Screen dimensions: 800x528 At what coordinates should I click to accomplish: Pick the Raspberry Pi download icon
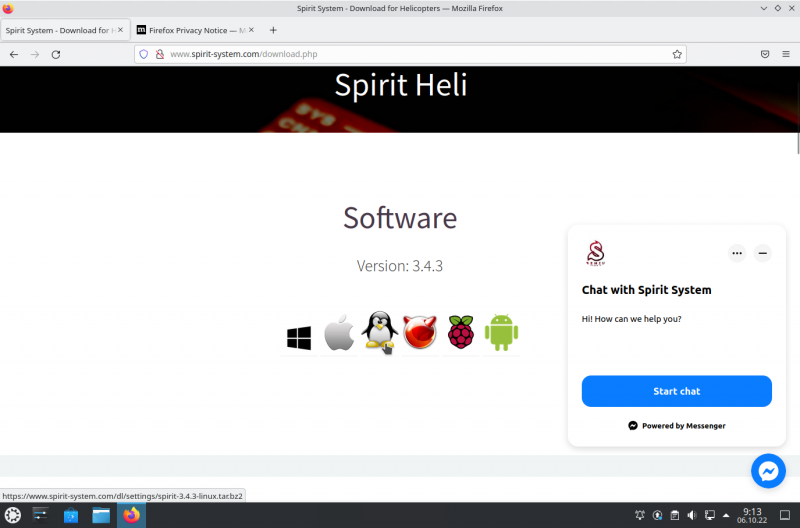click(x=460, y=332)
